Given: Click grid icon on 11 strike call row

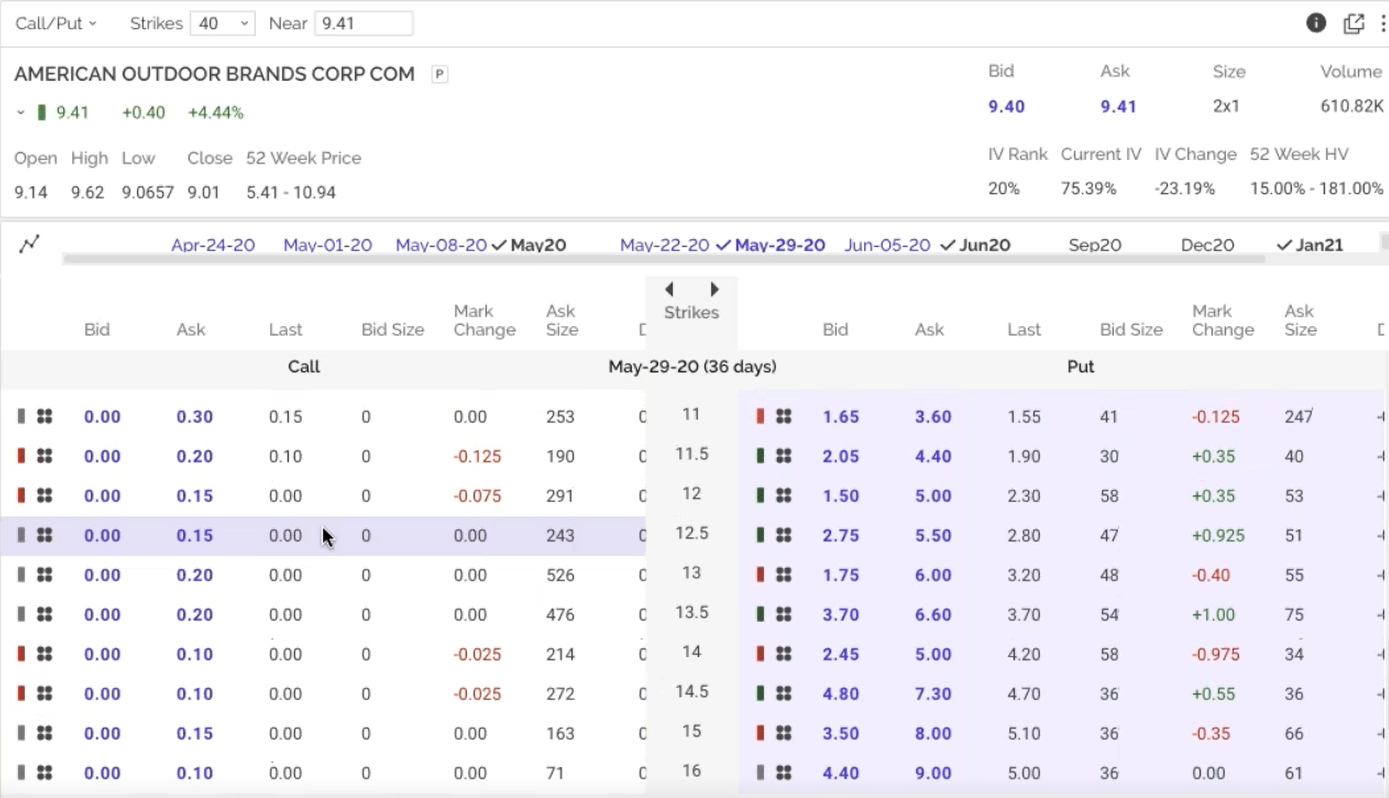Looking at the screenshot, I should (x=44, y=417).
